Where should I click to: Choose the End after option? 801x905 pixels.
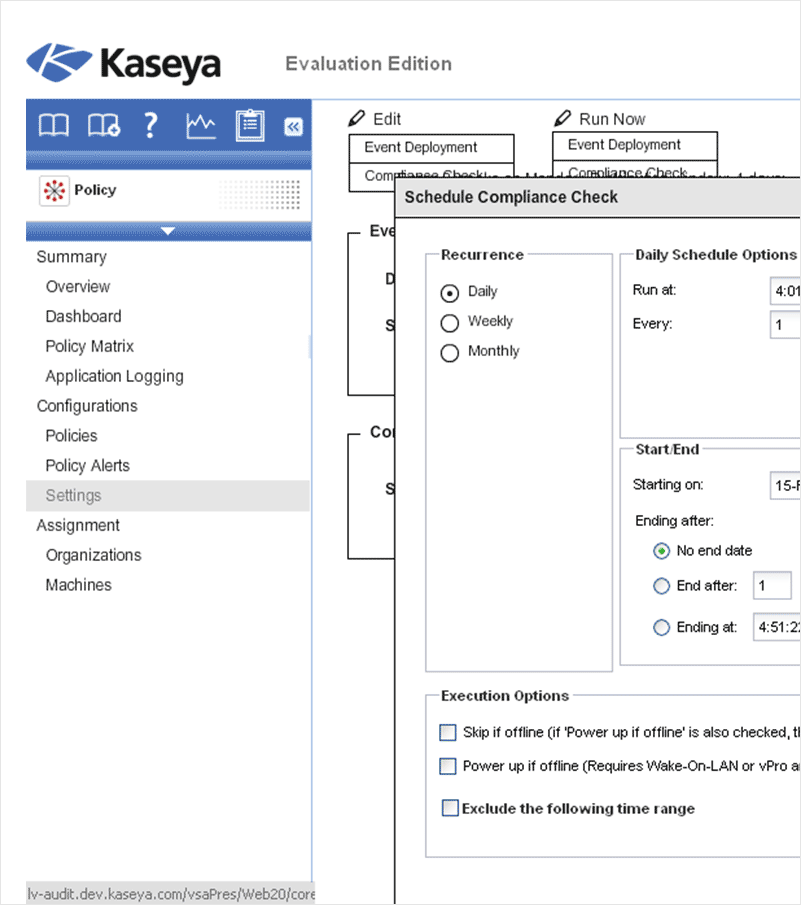[661, 586]
